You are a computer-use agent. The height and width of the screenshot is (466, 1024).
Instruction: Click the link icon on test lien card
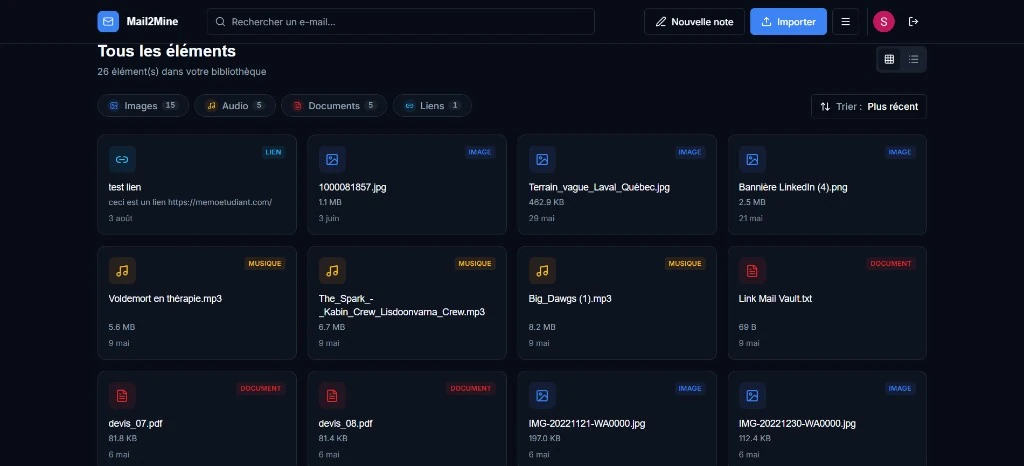point(122,159)
